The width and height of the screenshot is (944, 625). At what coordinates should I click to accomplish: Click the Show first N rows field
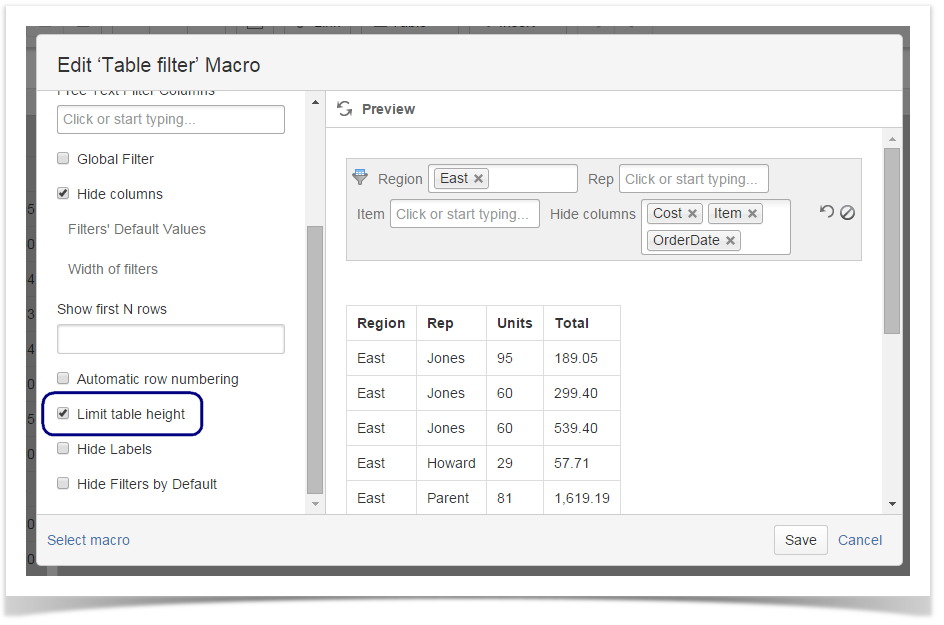click(171, 339)
